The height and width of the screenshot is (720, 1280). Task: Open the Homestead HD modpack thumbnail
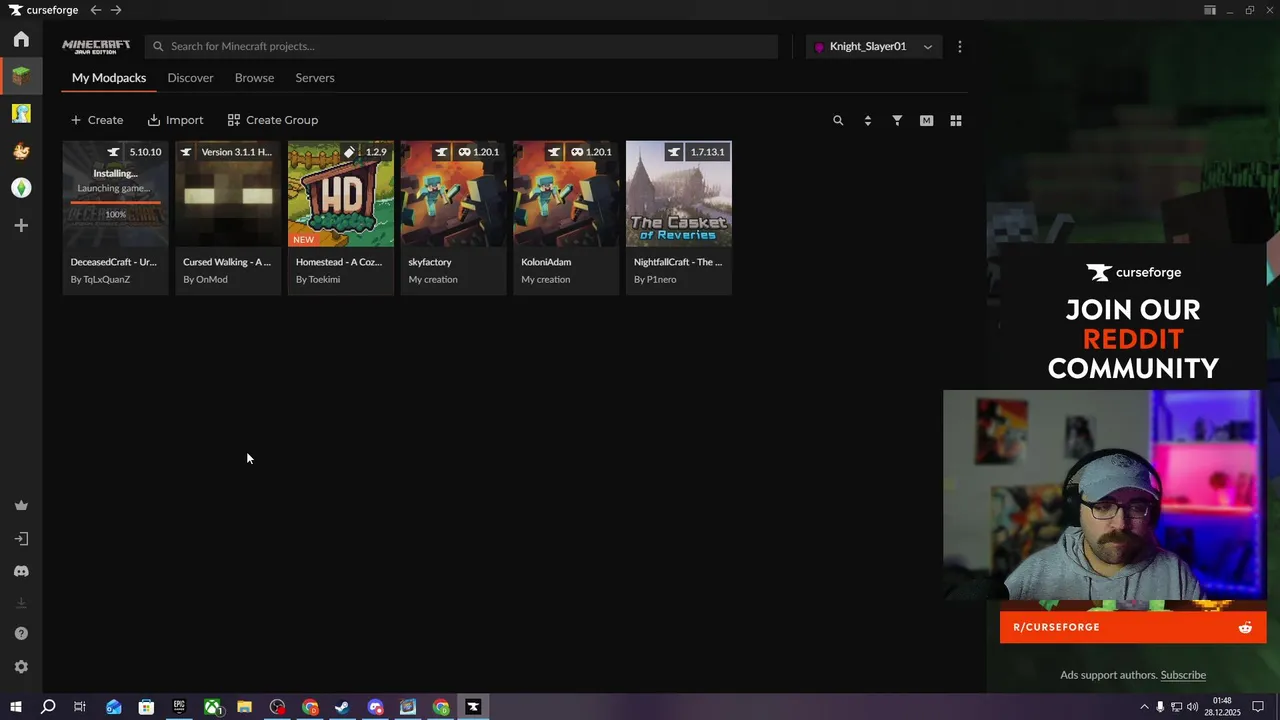point(341,194)
